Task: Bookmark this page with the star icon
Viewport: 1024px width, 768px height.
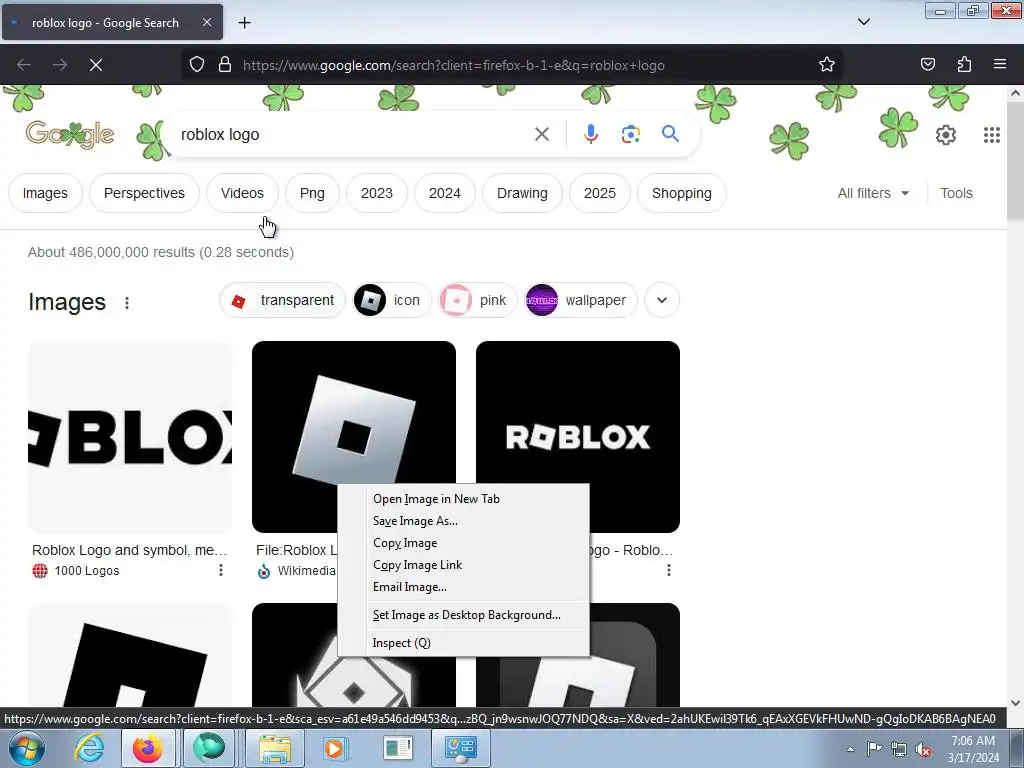Action: pyautogui.click(x=827, y=65)
